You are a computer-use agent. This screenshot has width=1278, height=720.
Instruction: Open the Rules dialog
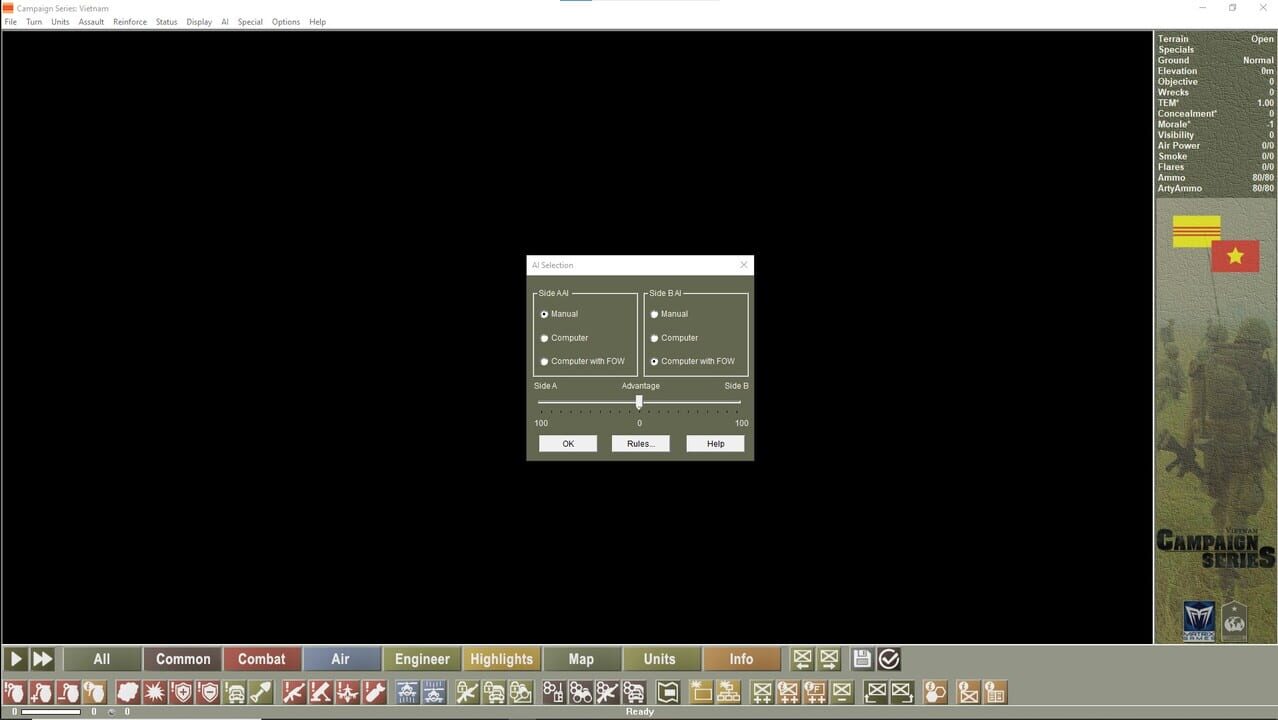(x=639, y=443)
